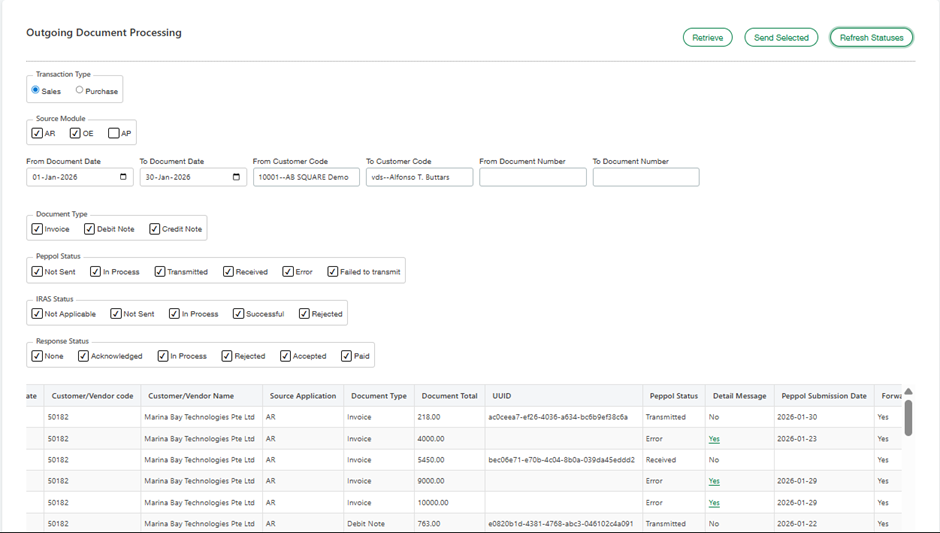Open Yes detail link for 4000.00 invoice

[714, 439]
